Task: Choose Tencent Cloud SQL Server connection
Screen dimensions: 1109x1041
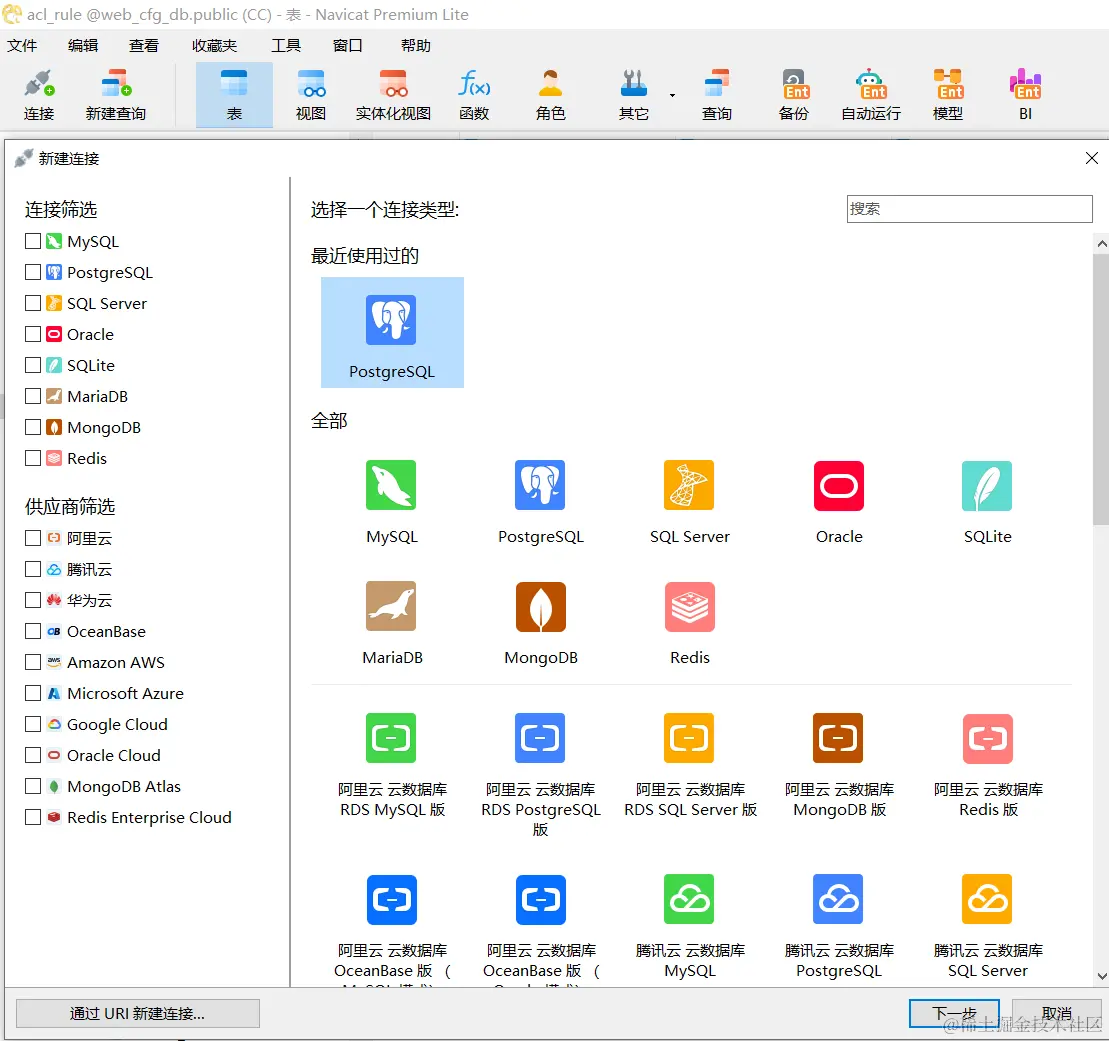Action: pos(987,927)
